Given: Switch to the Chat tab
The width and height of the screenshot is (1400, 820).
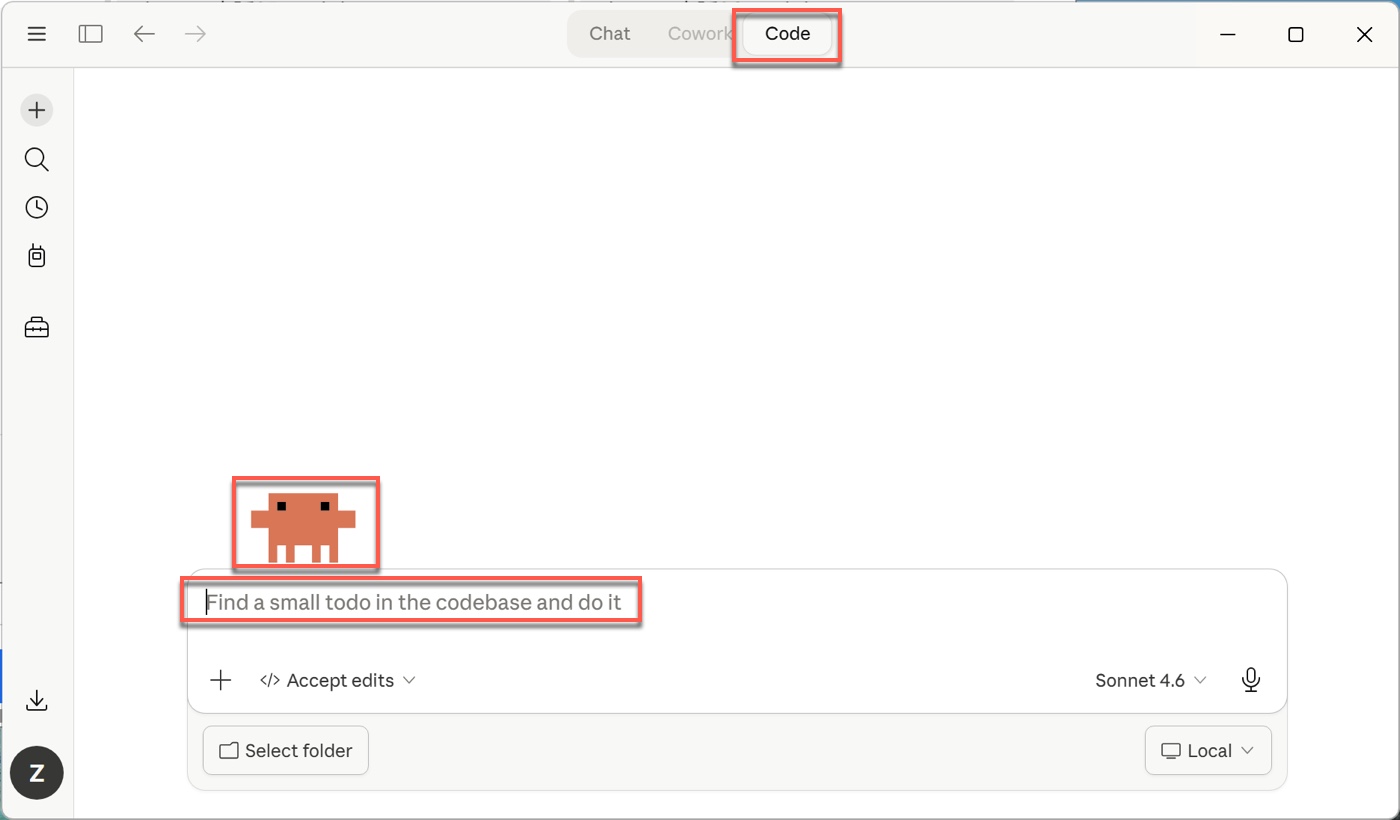Looking at the screenshot, I should pos(609,34).
